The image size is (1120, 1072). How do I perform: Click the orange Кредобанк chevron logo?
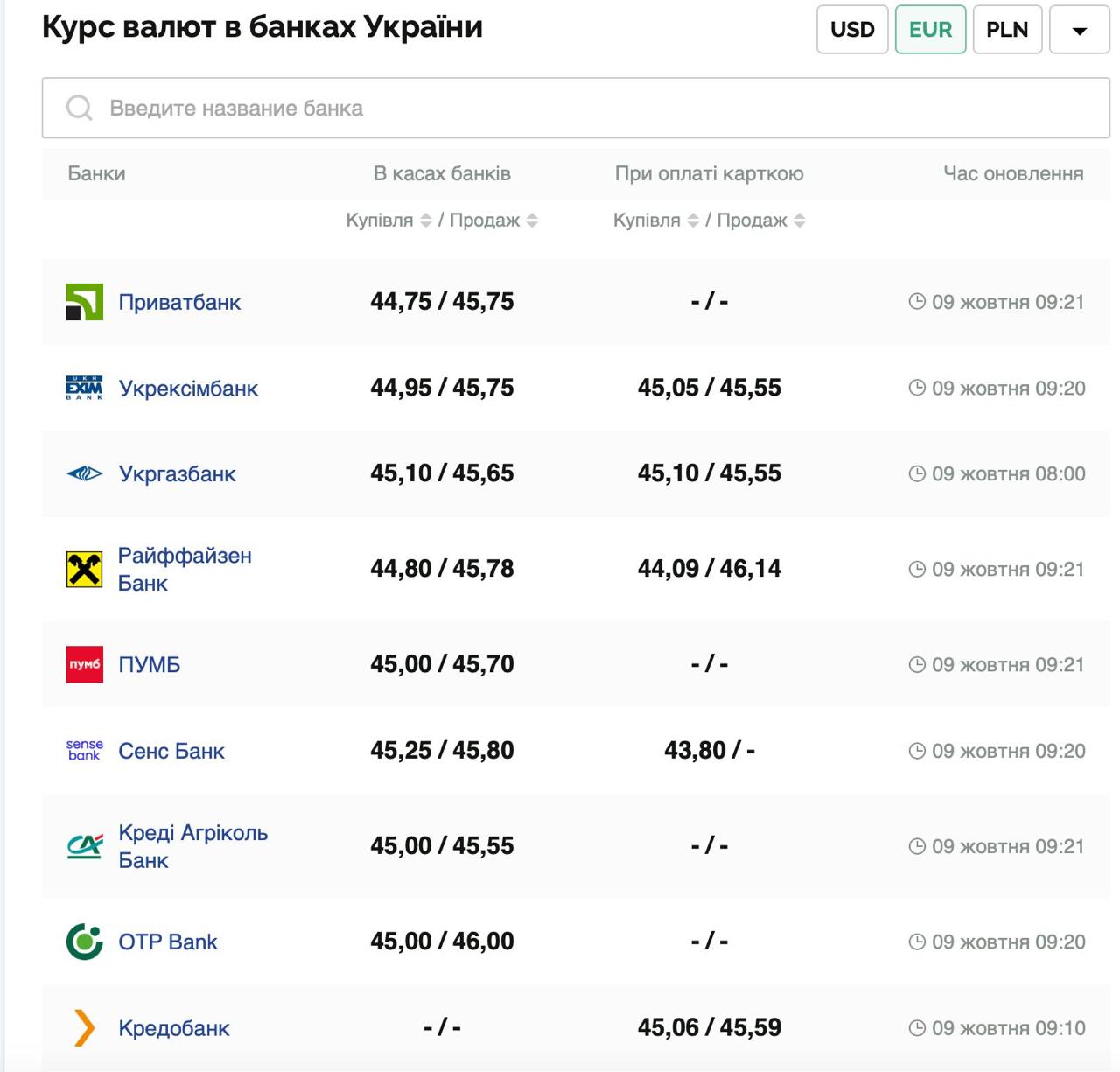(x=85, y=1027)
